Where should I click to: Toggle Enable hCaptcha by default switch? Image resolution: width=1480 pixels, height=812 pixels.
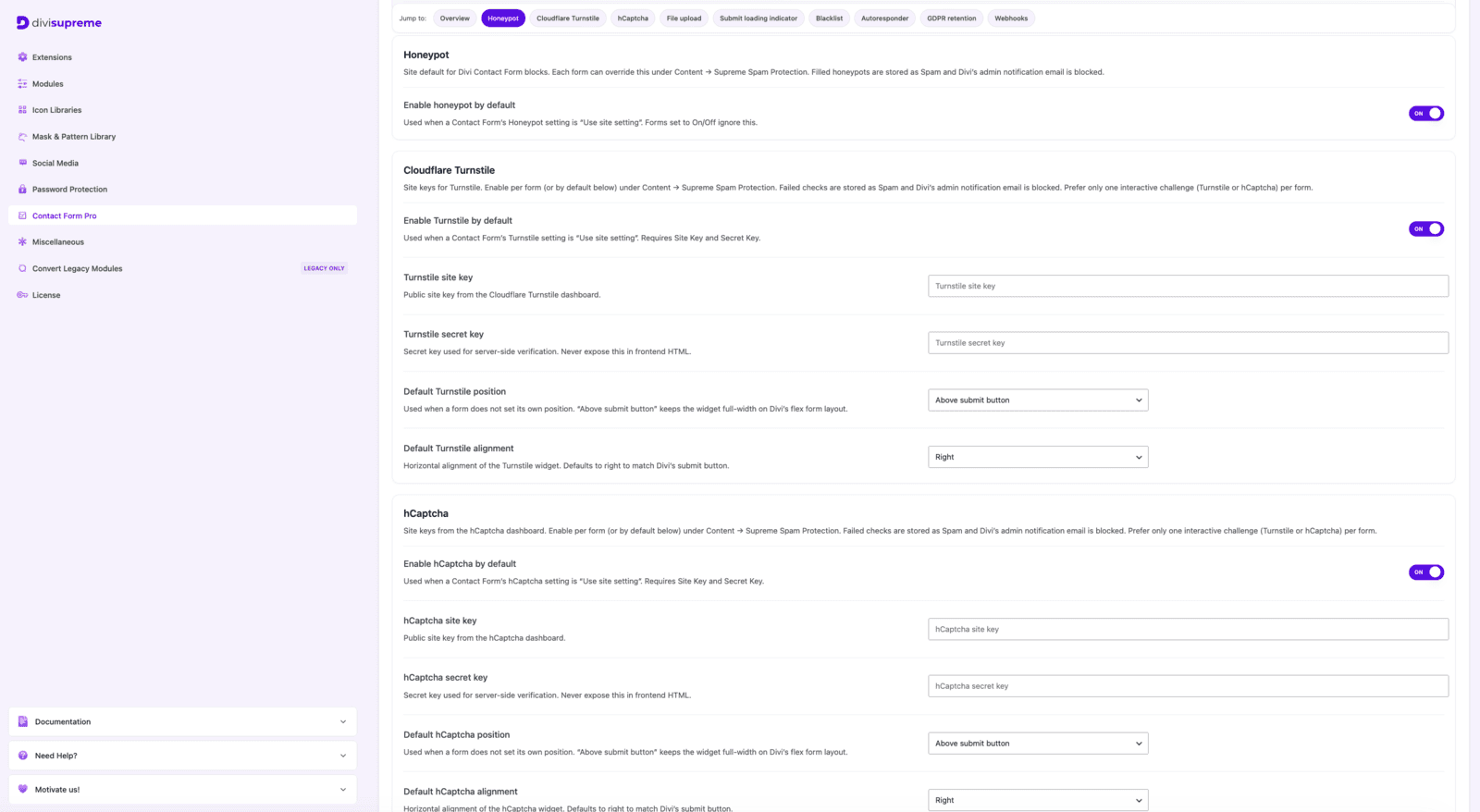pyautogui.click(x=1426, y=572)
